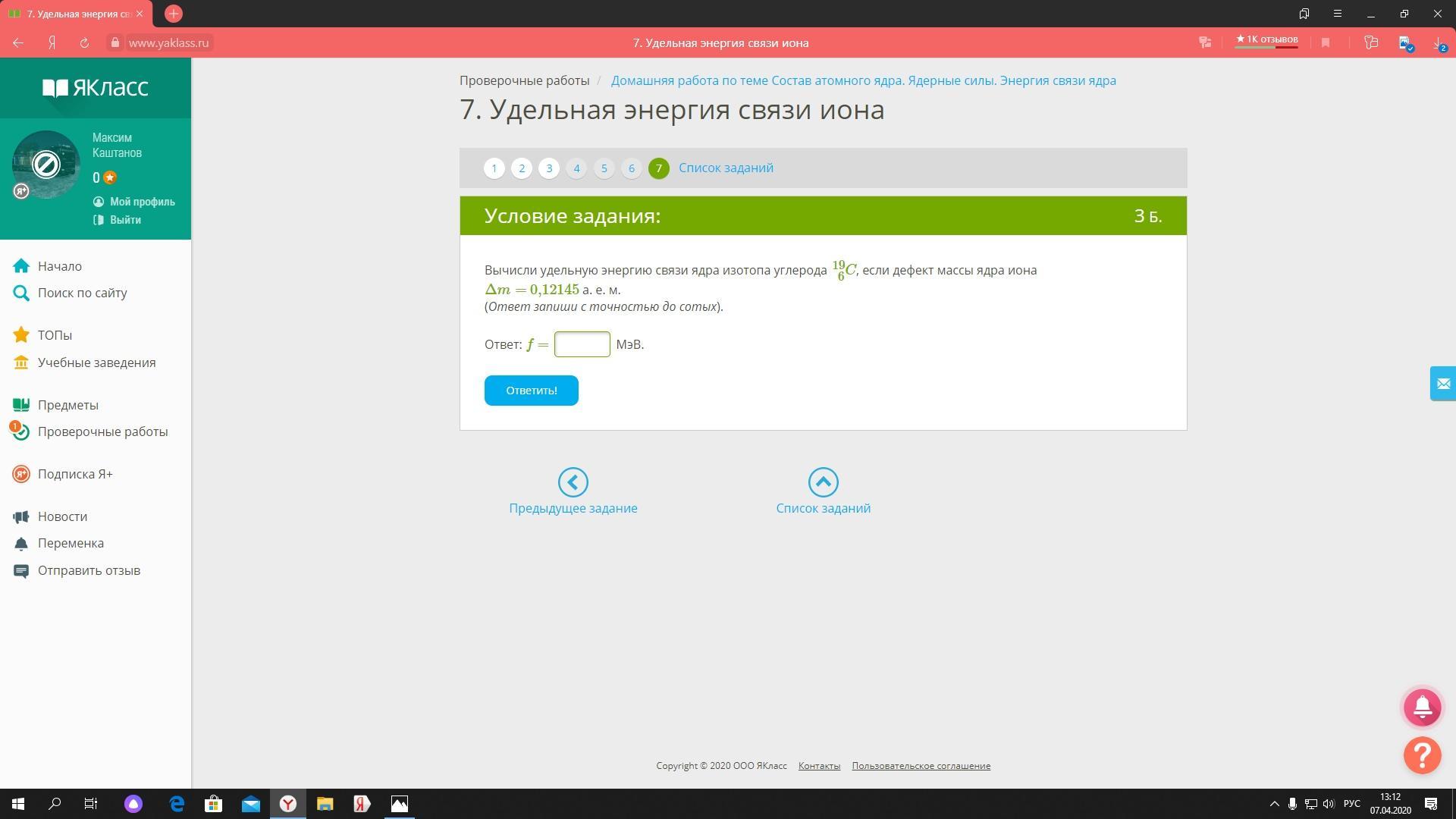Image resolution: width=1456 pixels, height=819 pixels.
Task: Click the browser reload icon
Action: coord(84,43)
